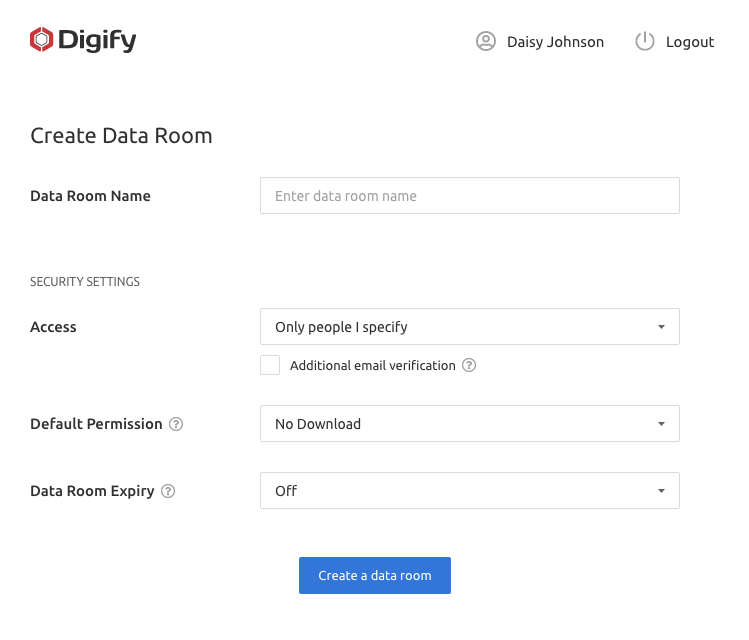The height and width of the screenshot is (640, 749).
Task: Click the Additional email verification label
Action: 372,366
